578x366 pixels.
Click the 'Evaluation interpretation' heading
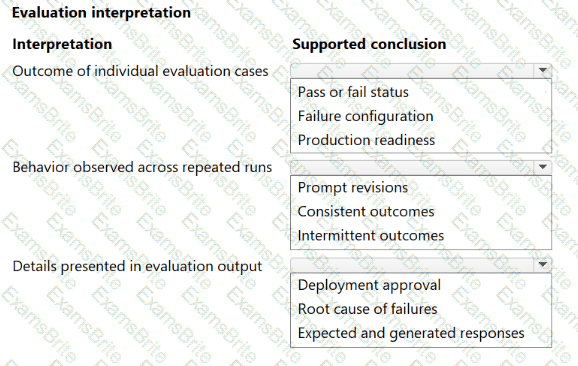pos(101,13)
